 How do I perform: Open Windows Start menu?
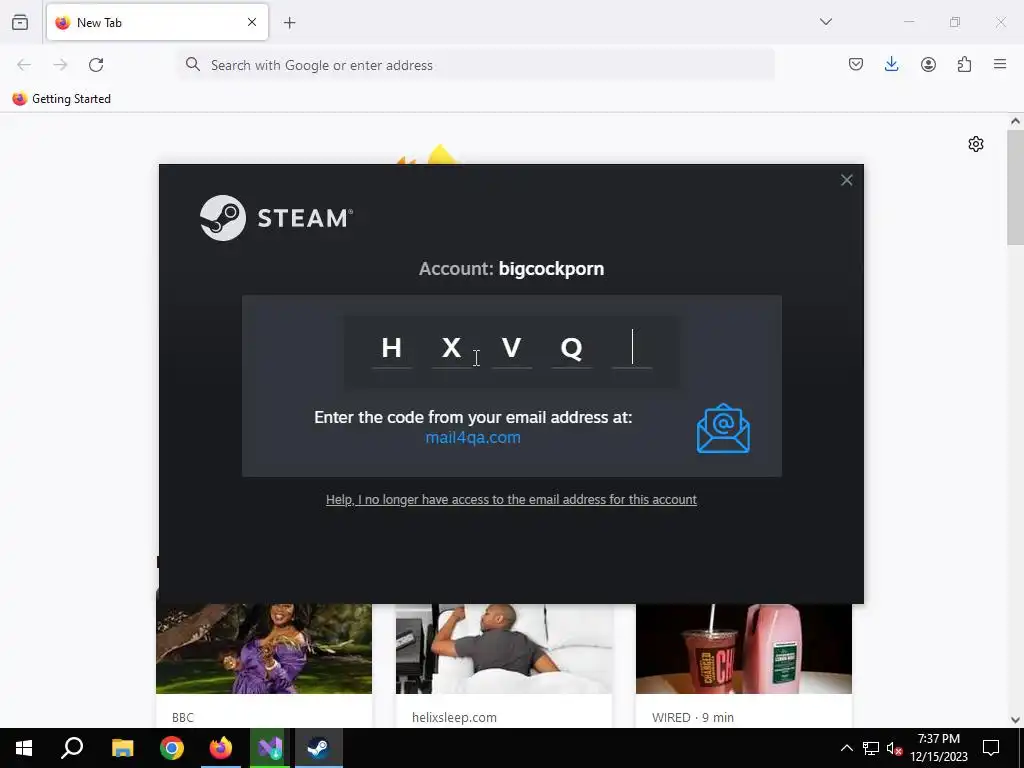[x=24, y=748]
